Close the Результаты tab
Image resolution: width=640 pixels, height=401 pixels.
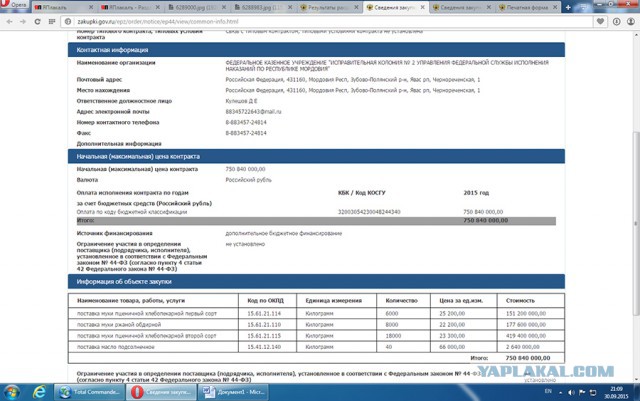(356, 7)
